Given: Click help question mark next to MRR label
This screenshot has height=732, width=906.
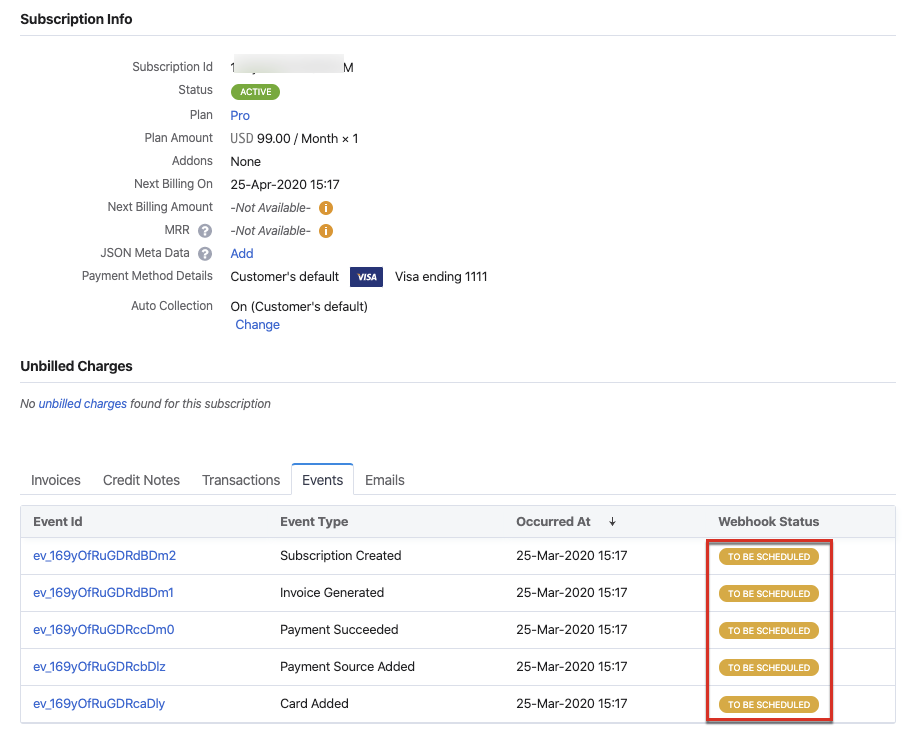Looking at the screenshot, I should (205, 231).
